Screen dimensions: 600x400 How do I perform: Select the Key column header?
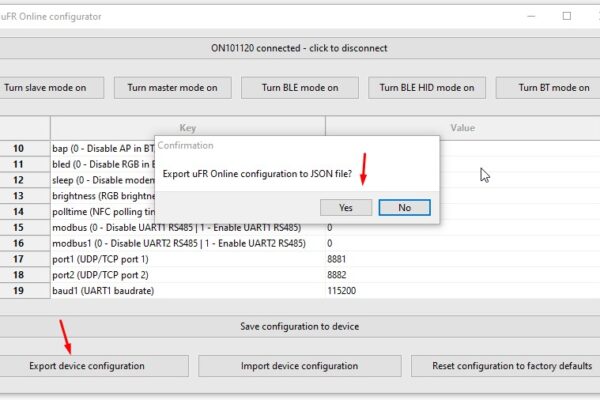point(188,128)
